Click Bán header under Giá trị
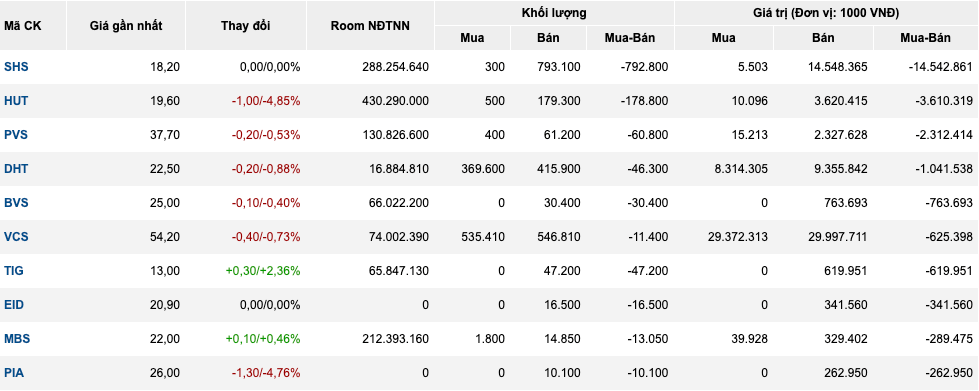This screenshot has width=979, height=391. point(823,38)
